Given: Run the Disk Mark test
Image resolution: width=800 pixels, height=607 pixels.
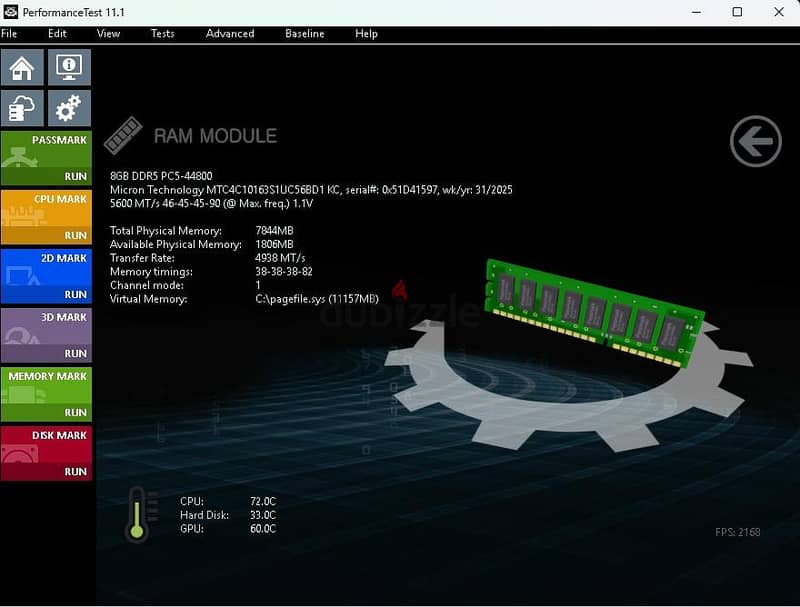Looking at the screenshot, I should pyautogui.click(x=76, y=472).
